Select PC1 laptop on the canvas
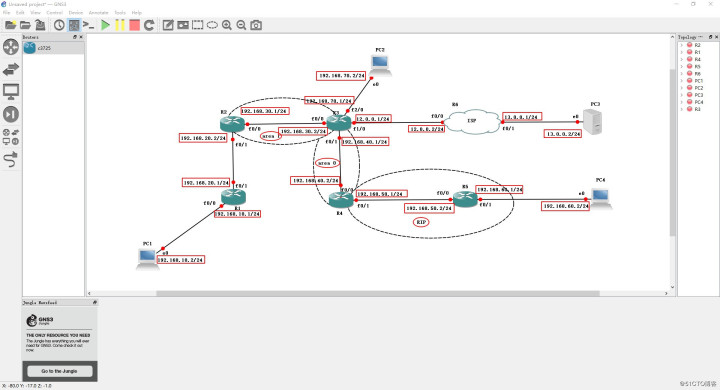 coord(147,259)
